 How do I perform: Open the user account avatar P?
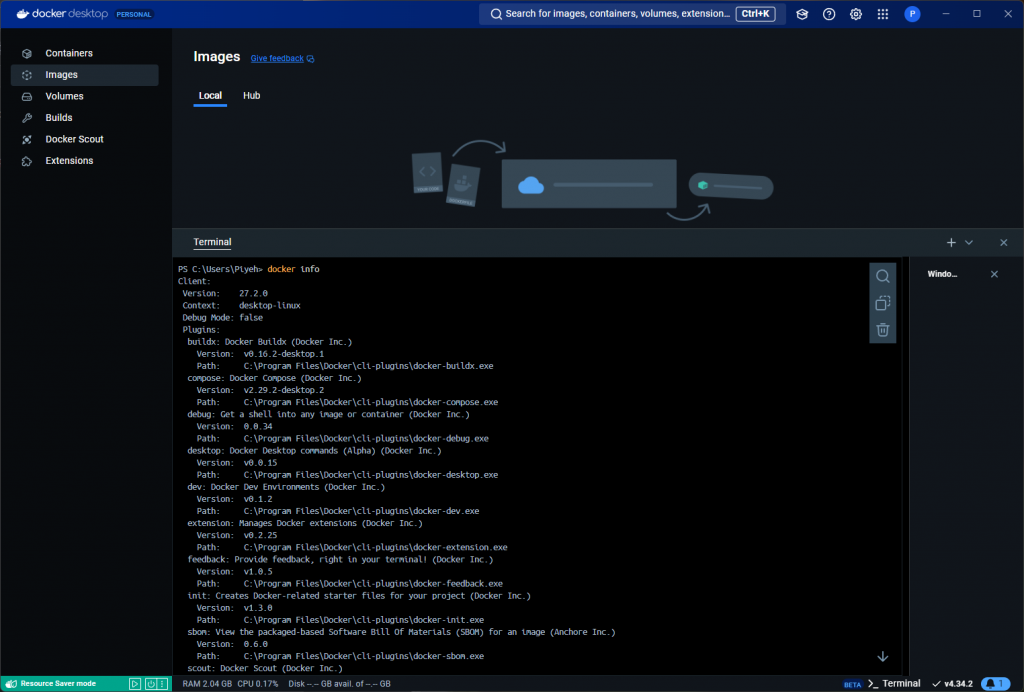coord(912,14)
